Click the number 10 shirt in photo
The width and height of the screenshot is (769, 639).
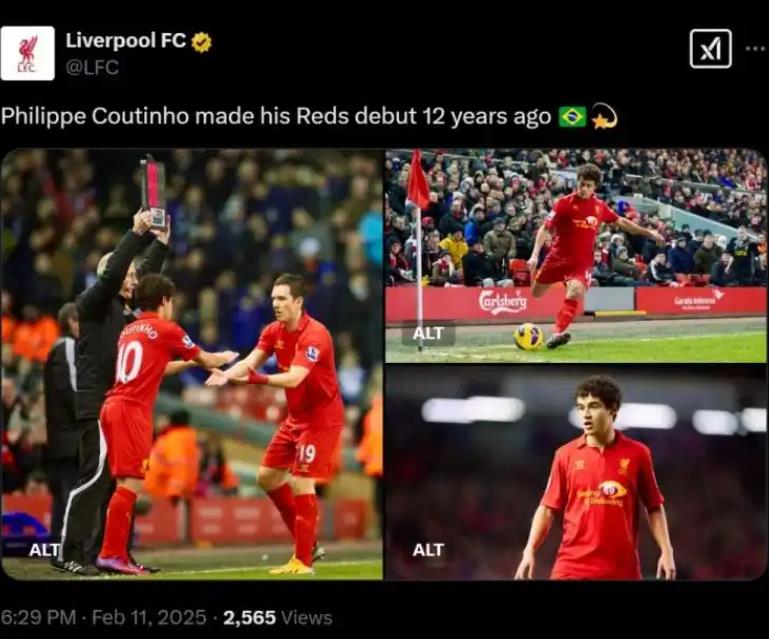(x=129, y=361)
